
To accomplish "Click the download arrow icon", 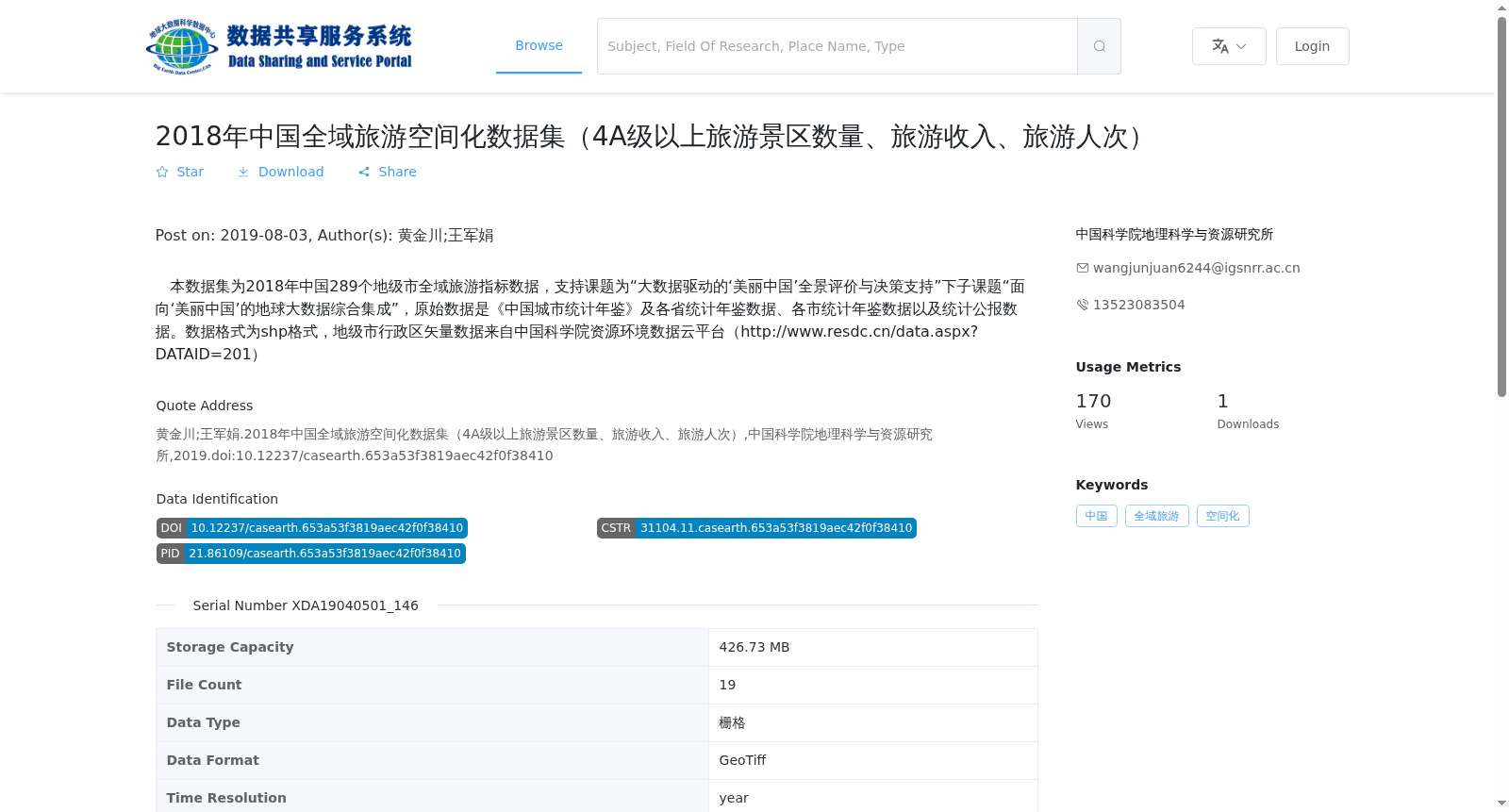I will 243,172.
